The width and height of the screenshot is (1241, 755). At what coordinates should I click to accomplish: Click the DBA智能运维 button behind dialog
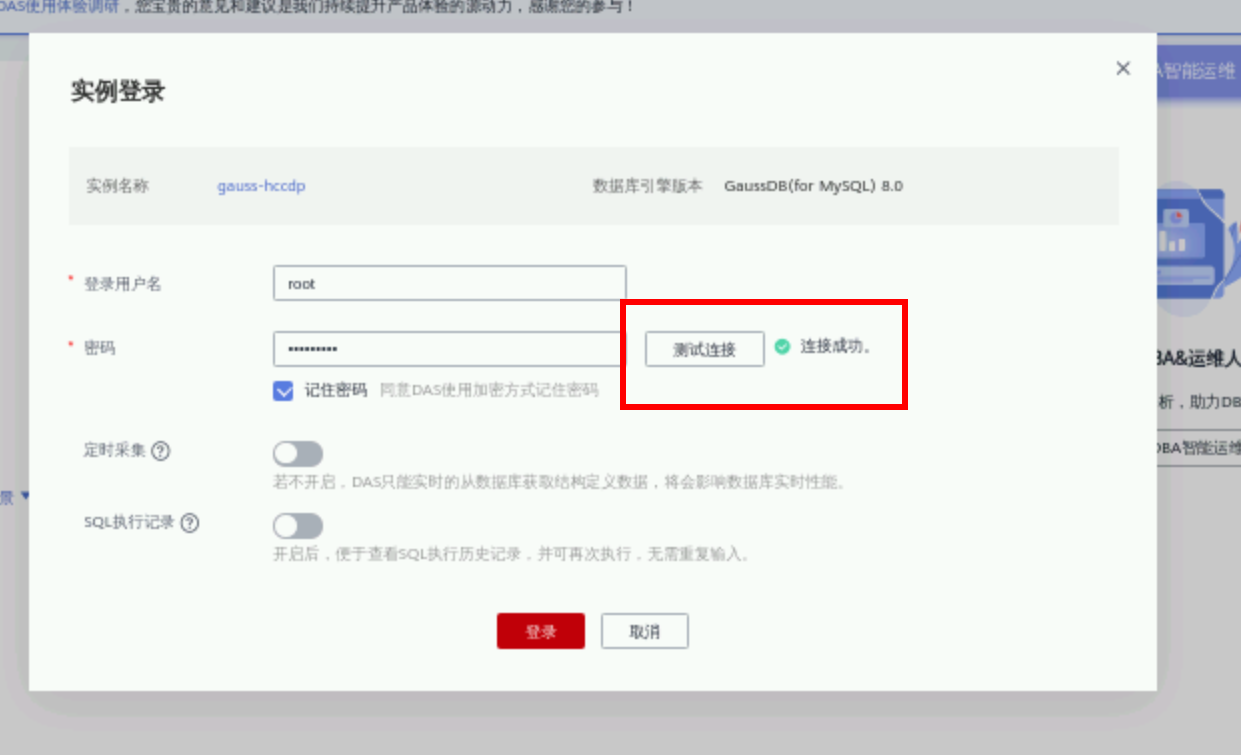(1198, 448)
